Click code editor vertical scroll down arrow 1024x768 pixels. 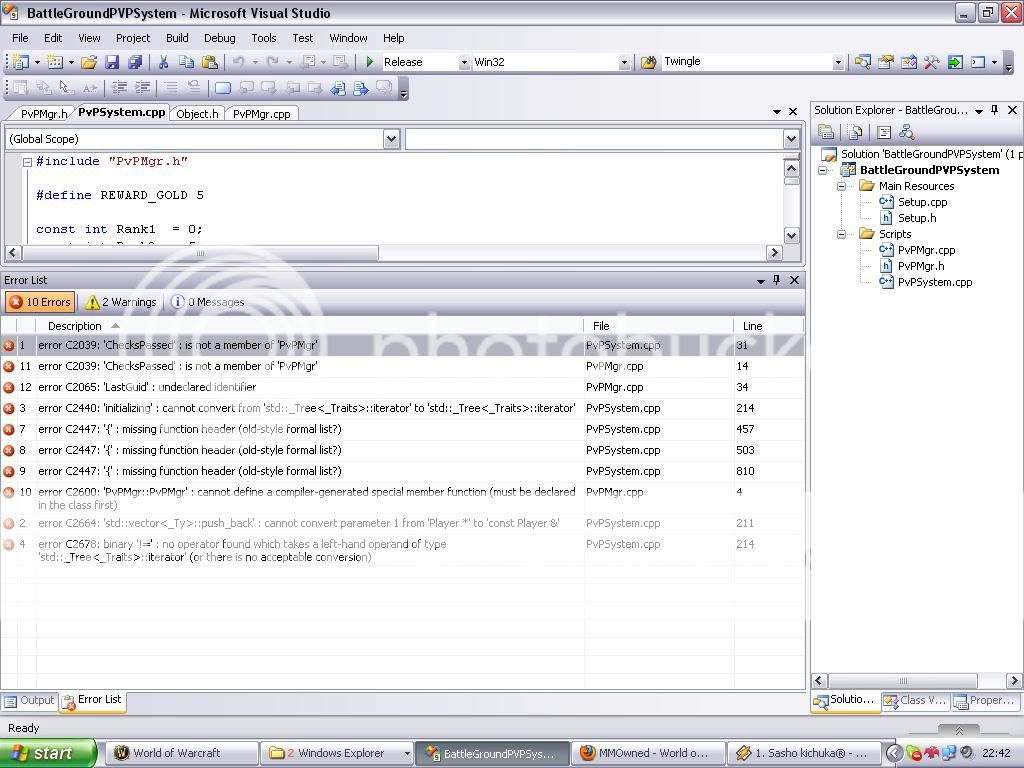click(x=791, y=235)
